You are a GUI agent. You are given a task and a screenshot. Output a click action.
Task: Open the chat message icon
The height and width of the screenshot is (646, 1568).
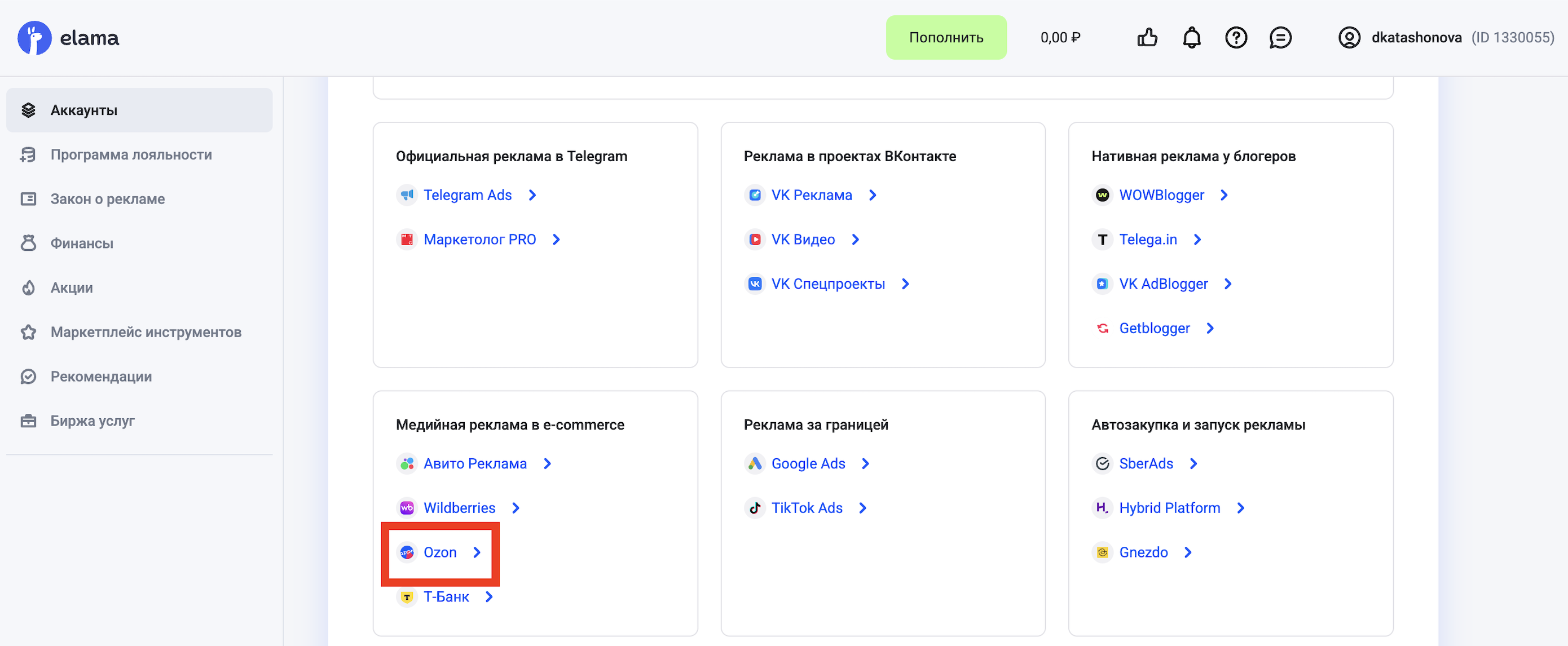pos(1281,38)
